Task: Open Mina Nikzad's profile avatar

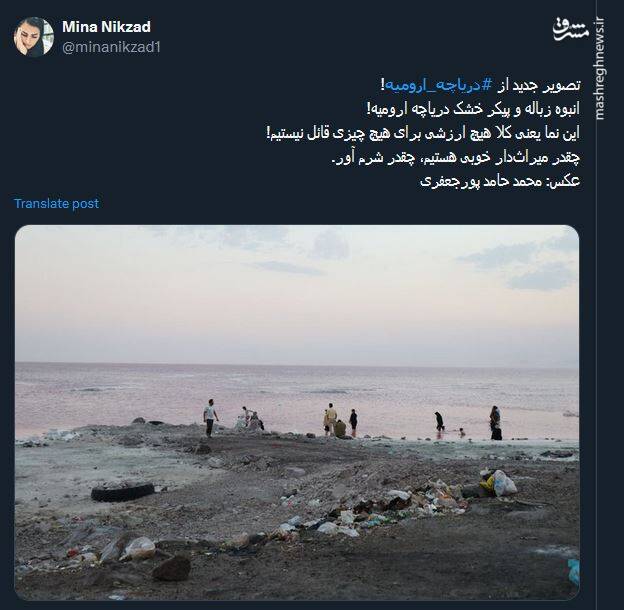Action: (x=34, y=36)
